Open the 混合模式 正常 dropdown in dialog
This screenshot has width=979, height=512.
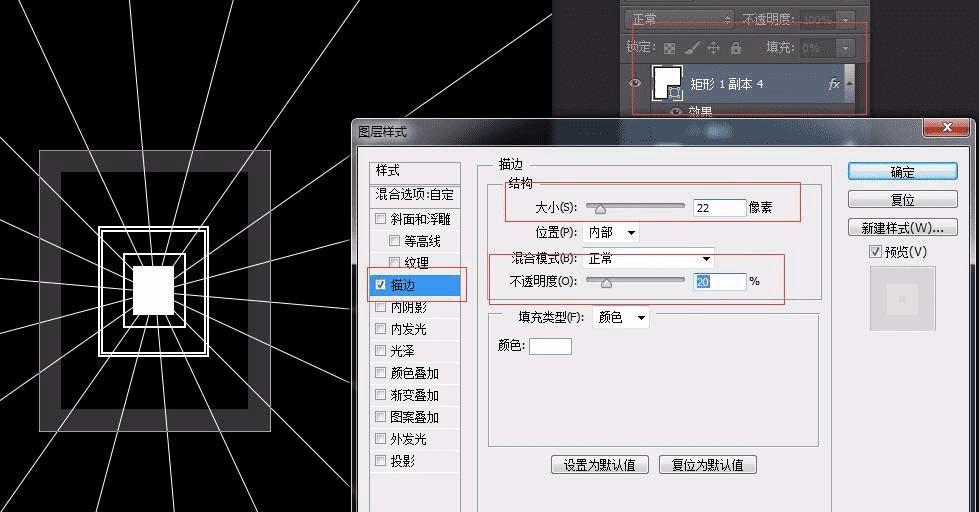[x=648, y=258]
